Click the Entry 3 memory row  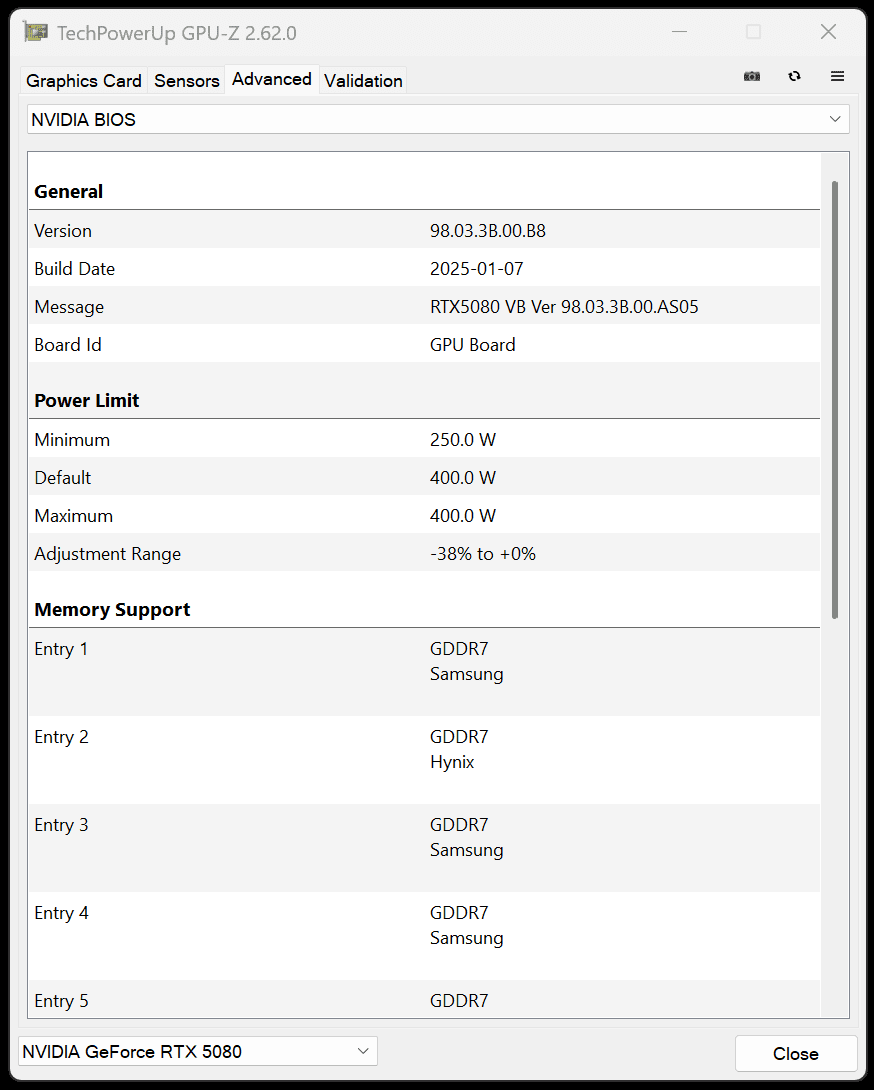pyautogui.click(x=424, y=848)
